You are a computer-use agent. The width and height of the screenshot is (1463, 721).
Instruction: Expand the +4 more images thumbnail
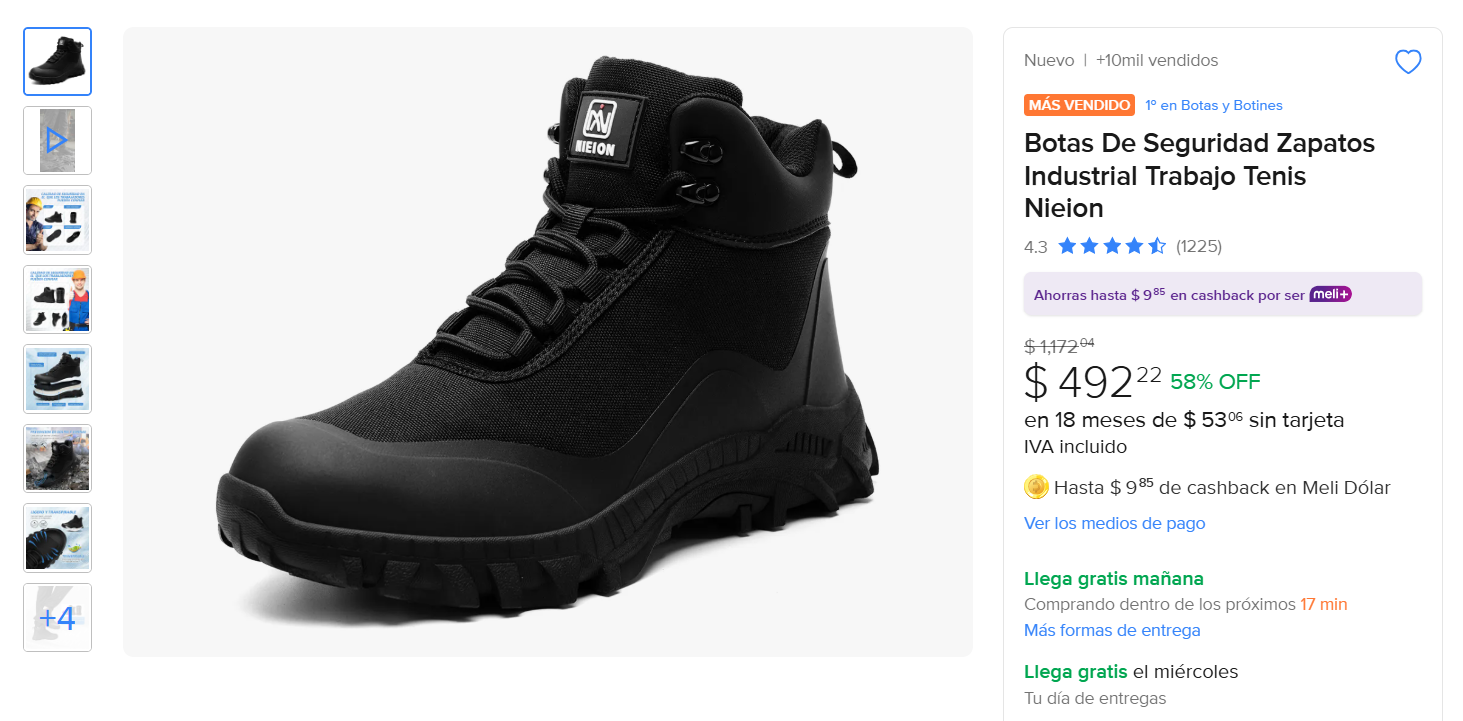coord(57,617)
